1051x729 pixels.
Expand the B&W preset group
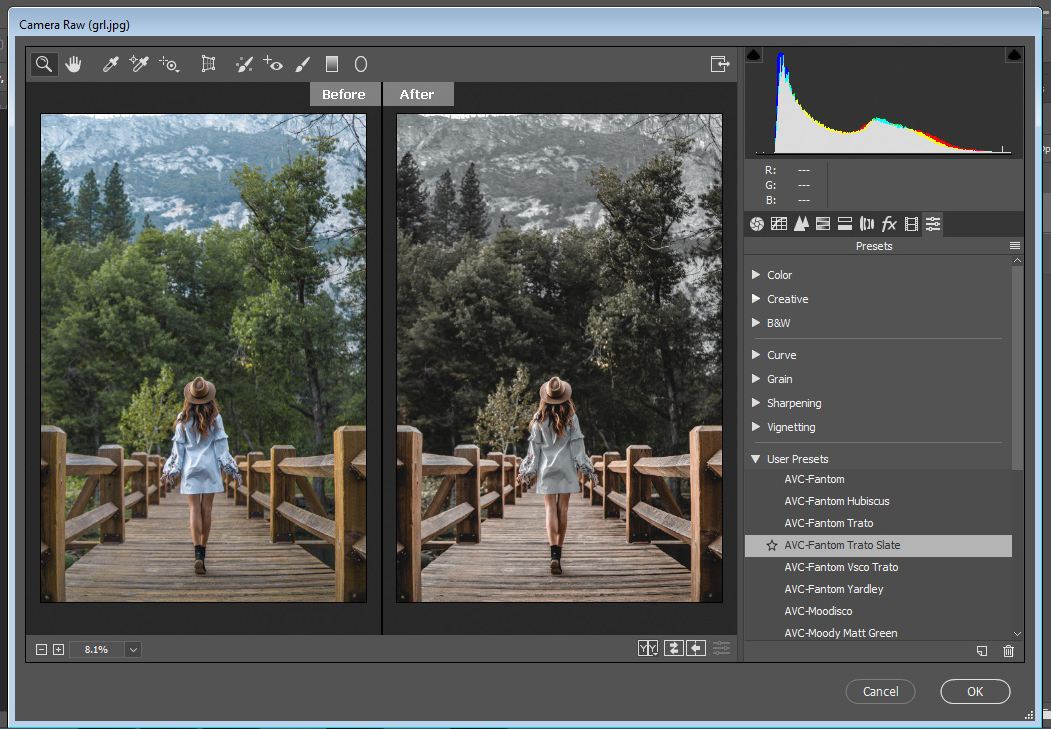coord(756,323)
